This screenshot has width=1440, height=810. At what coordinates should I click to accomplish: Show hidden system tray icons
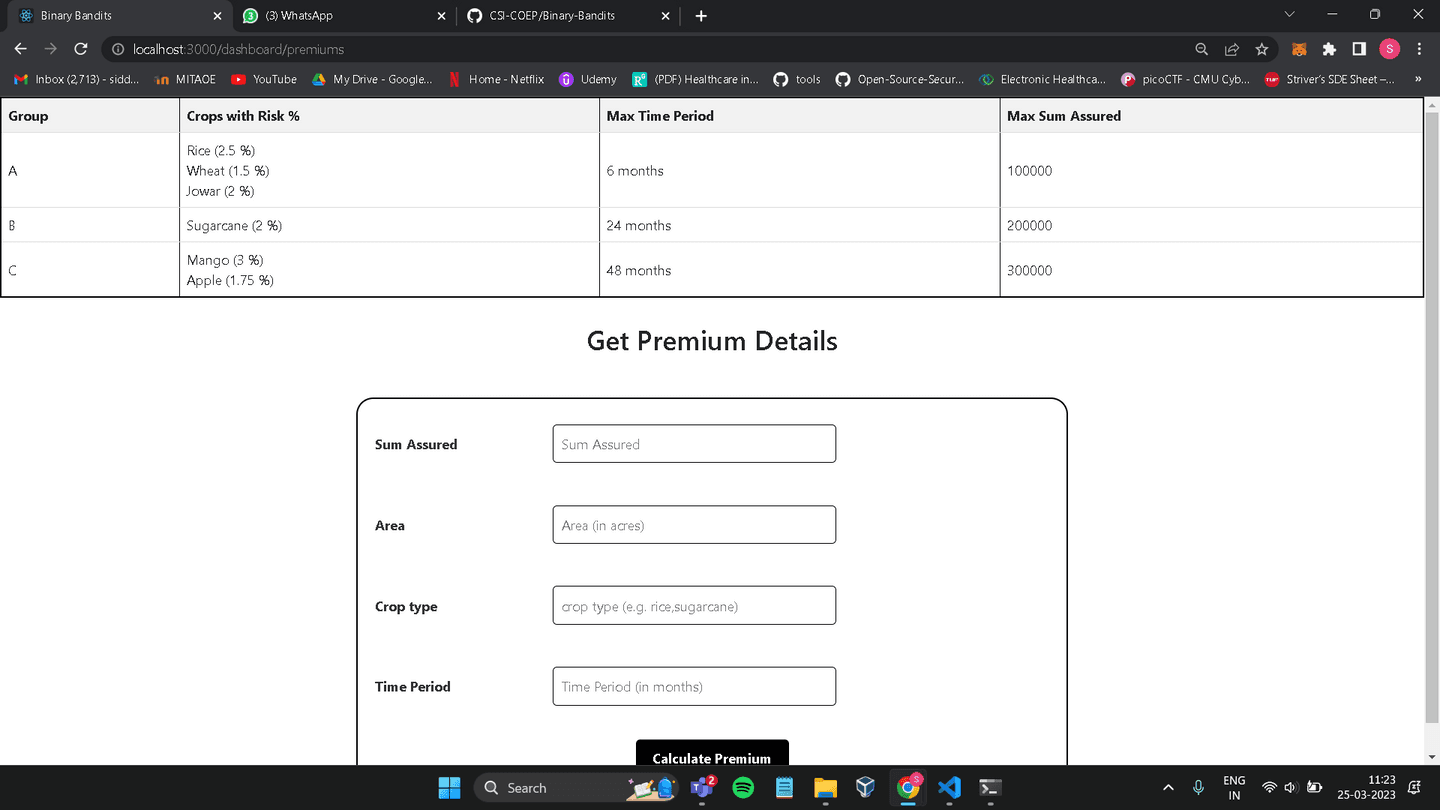click(x=1168, y=788)
